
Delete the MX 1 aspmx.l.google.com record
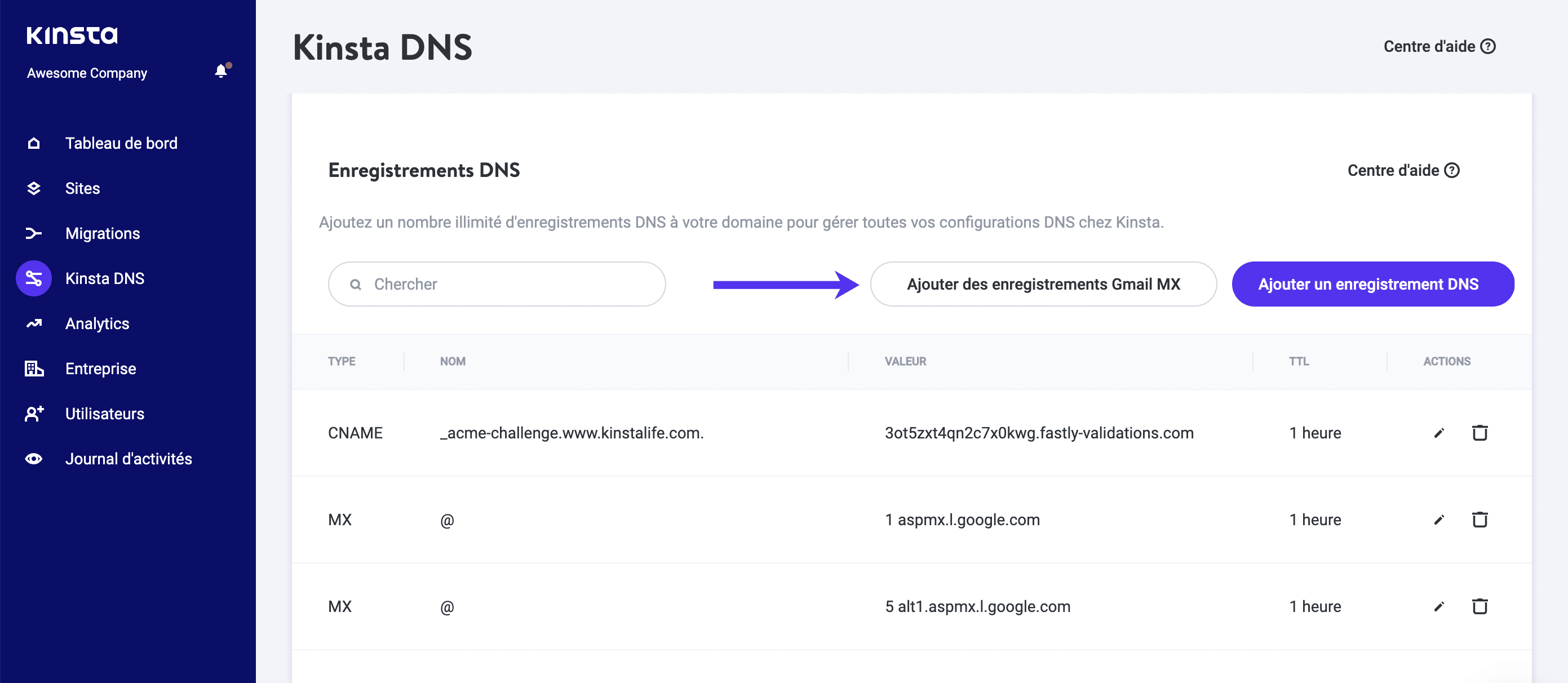pos(1480,520)
